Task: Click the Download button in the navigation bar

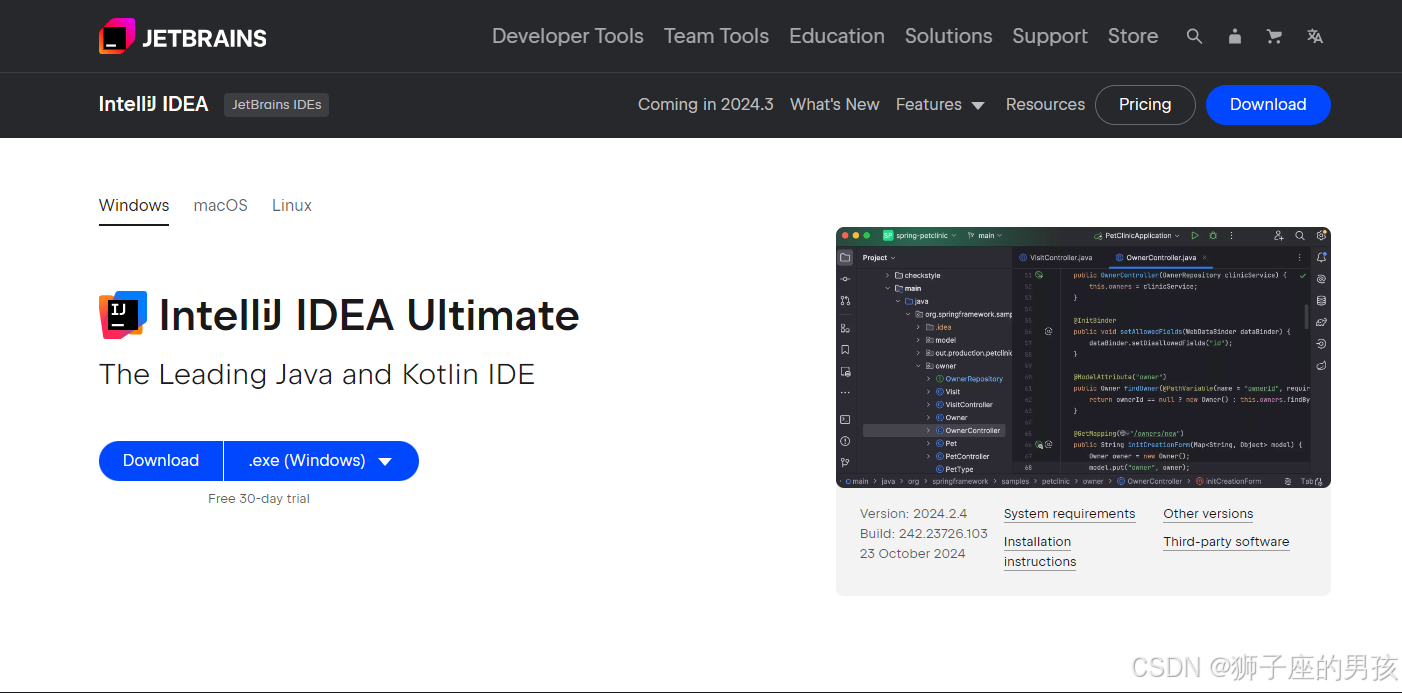Action: pos(1268,105)
